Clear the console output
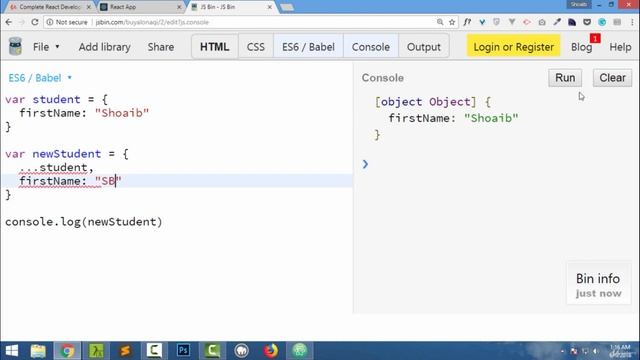Screen dimensions: 640x360 [x=612, y=78]
